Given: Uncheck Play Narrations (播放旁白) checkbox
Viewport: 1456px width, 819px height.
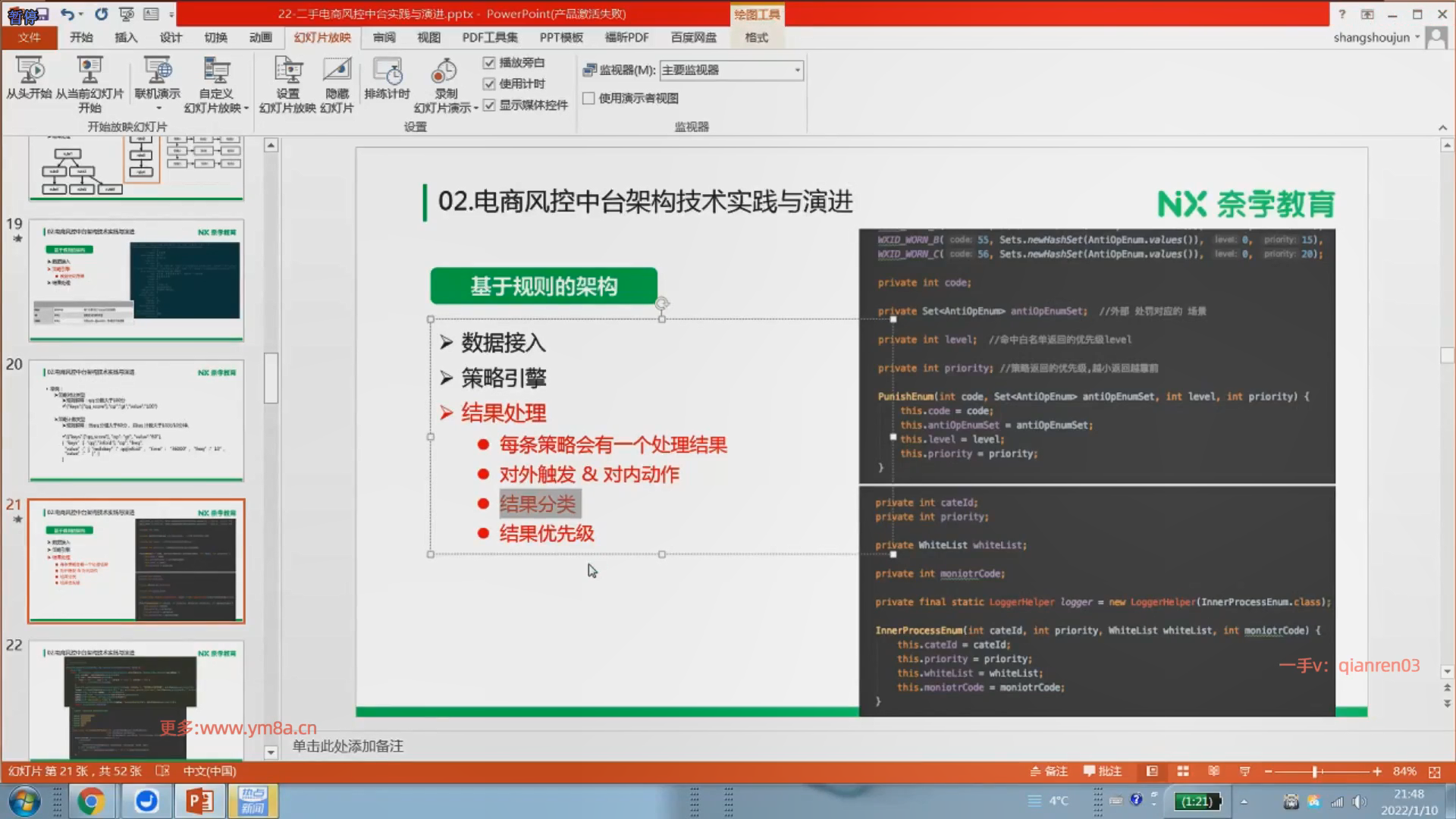Looking at the screenshot, I should [x=489, y=62].
